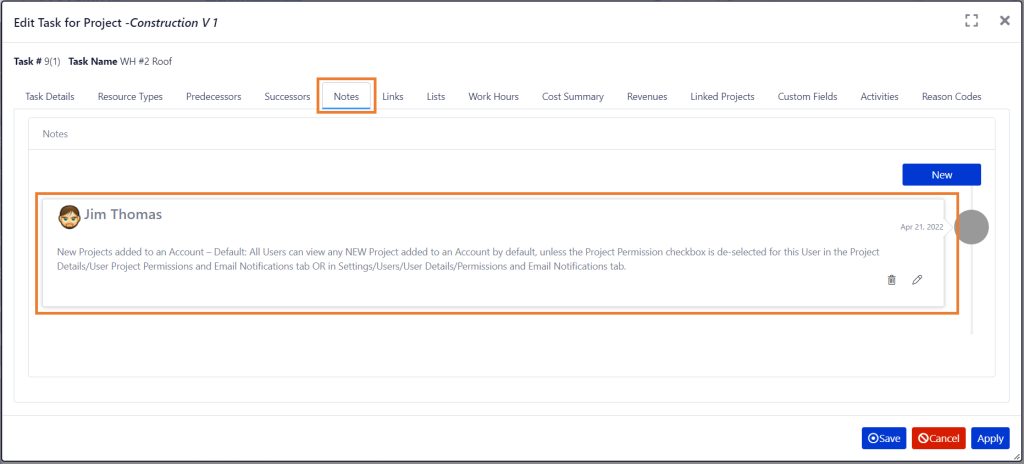Screen dimensions: 1024x464
Task: Open the Reason Codes tab
Action: [952, 97]
